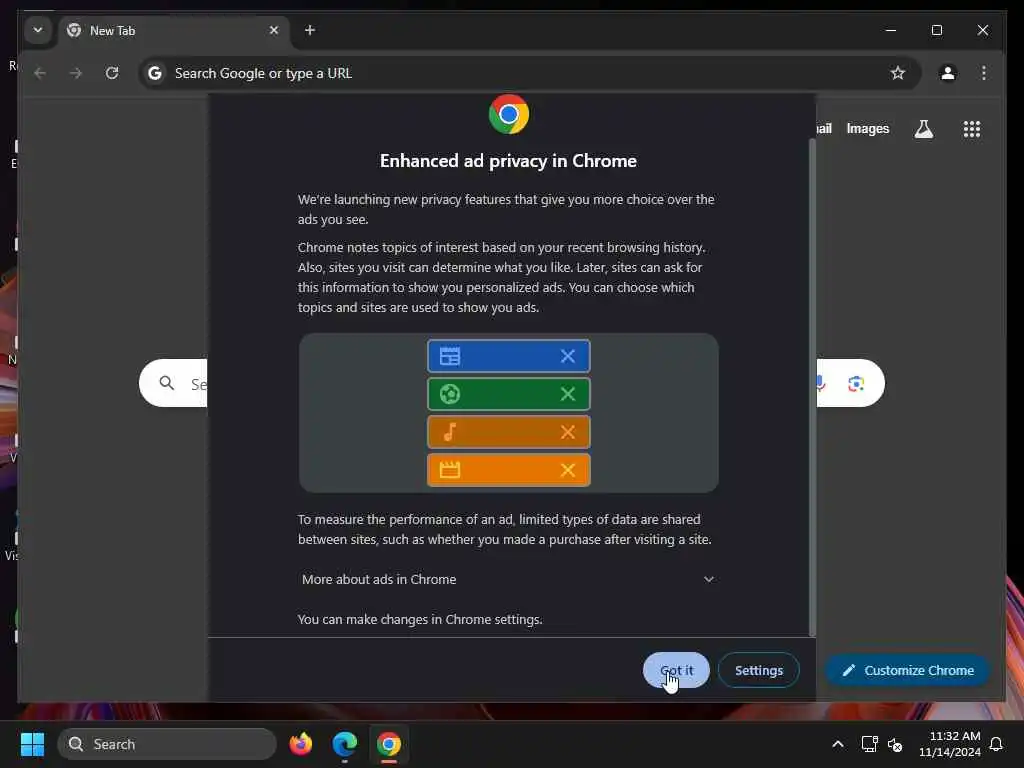The height and width of the screenshot is (768, 1024).
Task: Click the music note topic icon
Action: pyautogui.click(x=450, y=432)
